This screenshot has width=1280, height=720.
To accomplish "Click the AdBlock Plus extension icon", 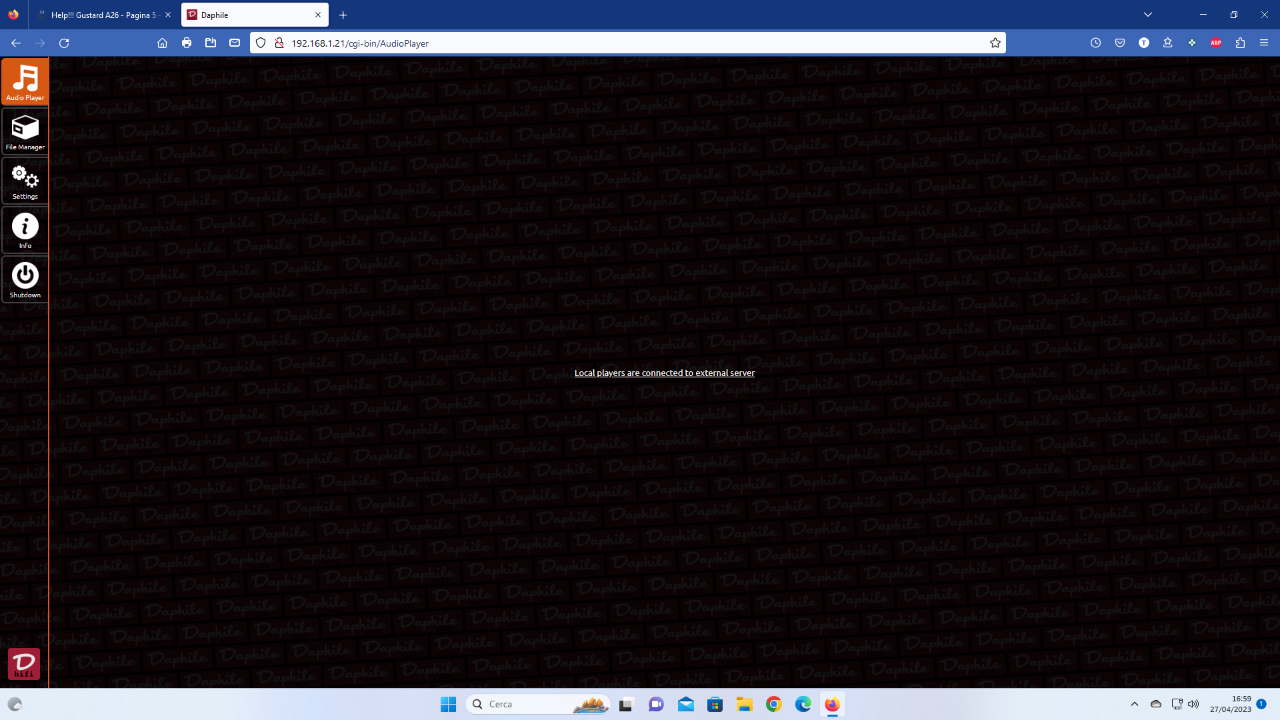I will (x=1216, y=43).
